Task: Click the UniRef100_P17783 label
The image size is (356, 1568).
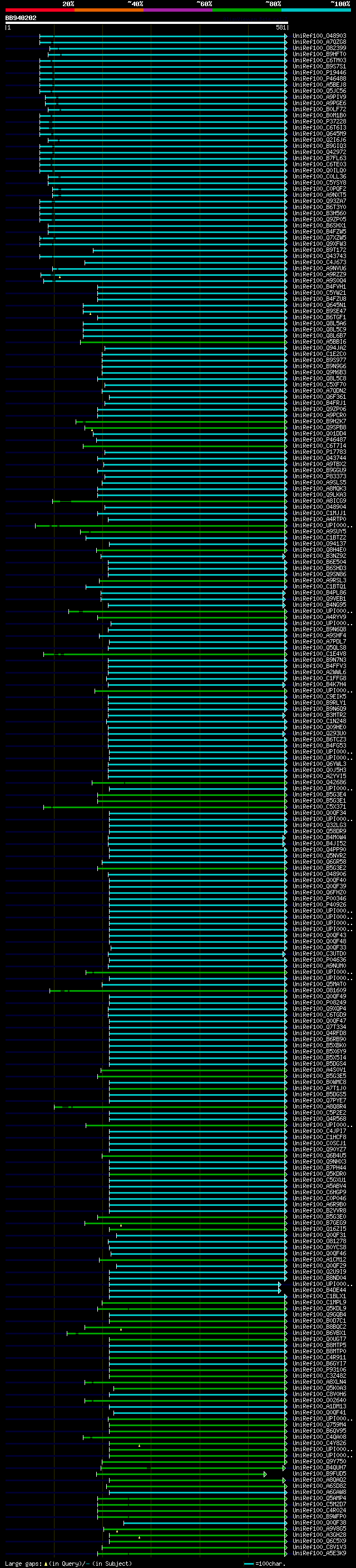Action: 319,452
